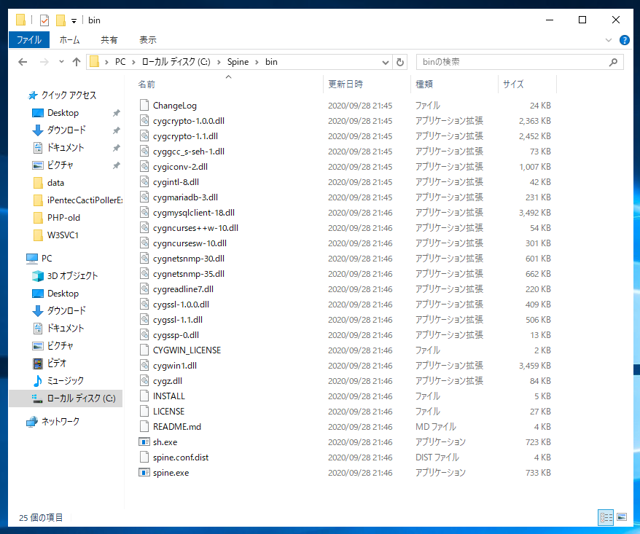The height and width of the screenshot is (534, 640).
Task: Select cygcrypto-1.0.0.dll file icon
Action: pos(144,121)
